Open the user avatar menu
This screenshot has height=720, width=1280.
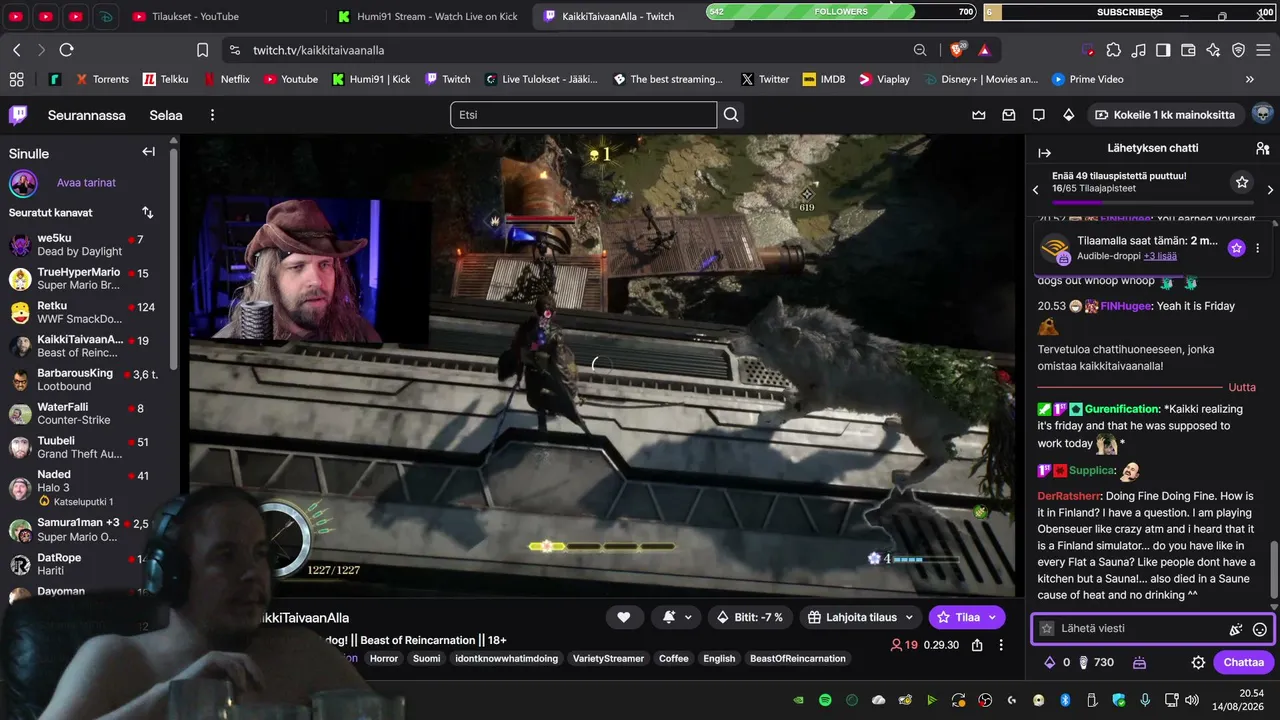point(1262,114)
